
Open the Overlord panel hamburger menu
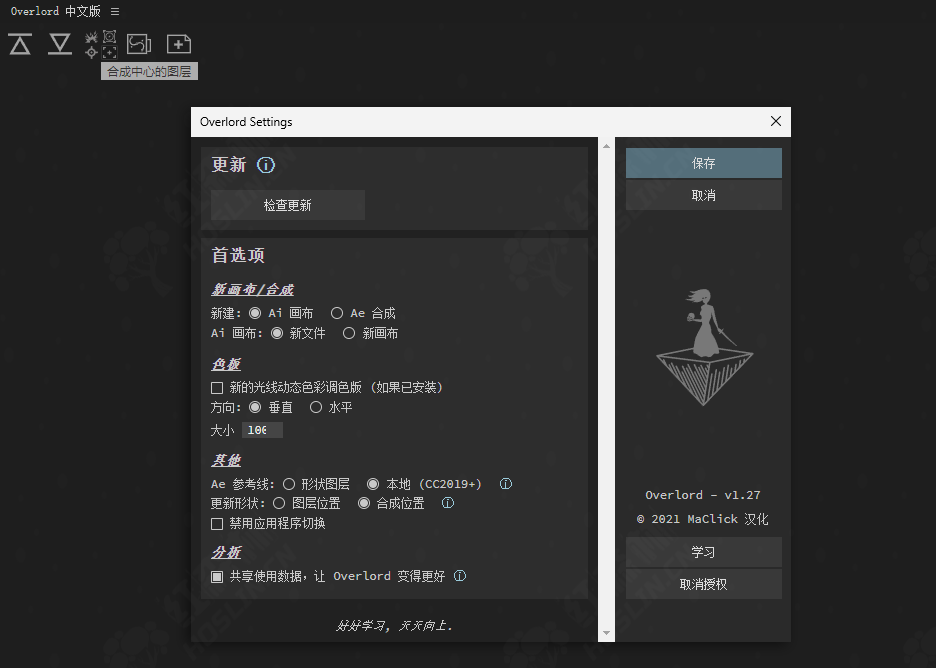[x=115, y=11]
